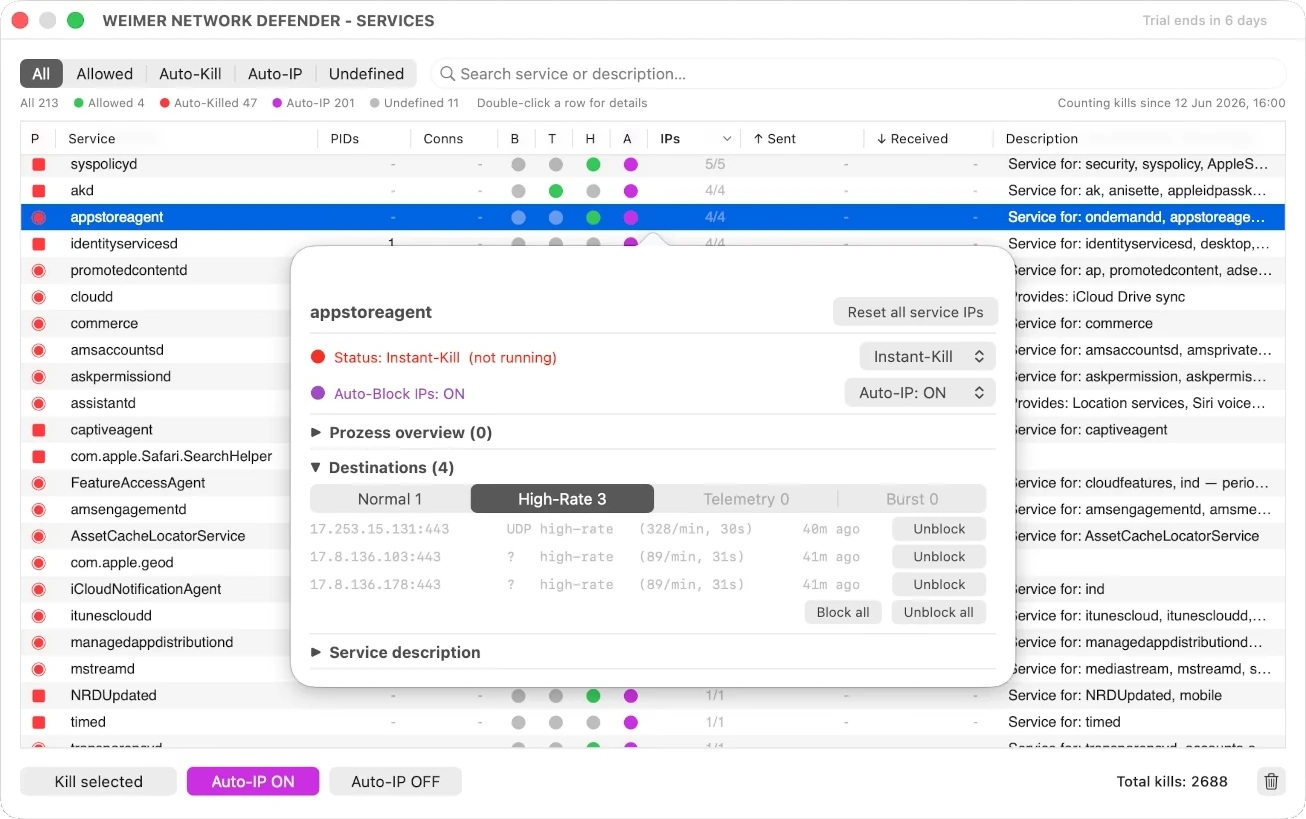Click the red target icon for mstreamd

click(x=39, y=669)
